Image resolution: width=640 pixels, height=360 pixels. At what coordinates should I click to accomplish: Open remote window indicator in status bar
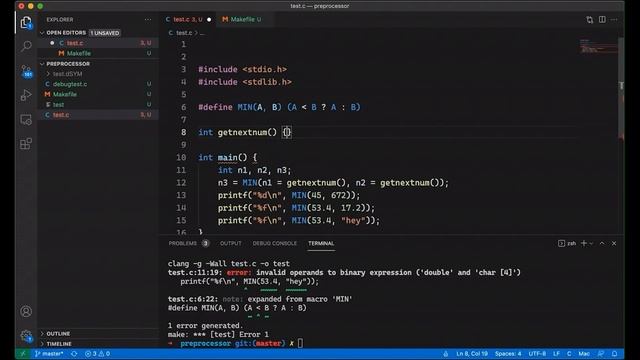(x=23, y=354)
